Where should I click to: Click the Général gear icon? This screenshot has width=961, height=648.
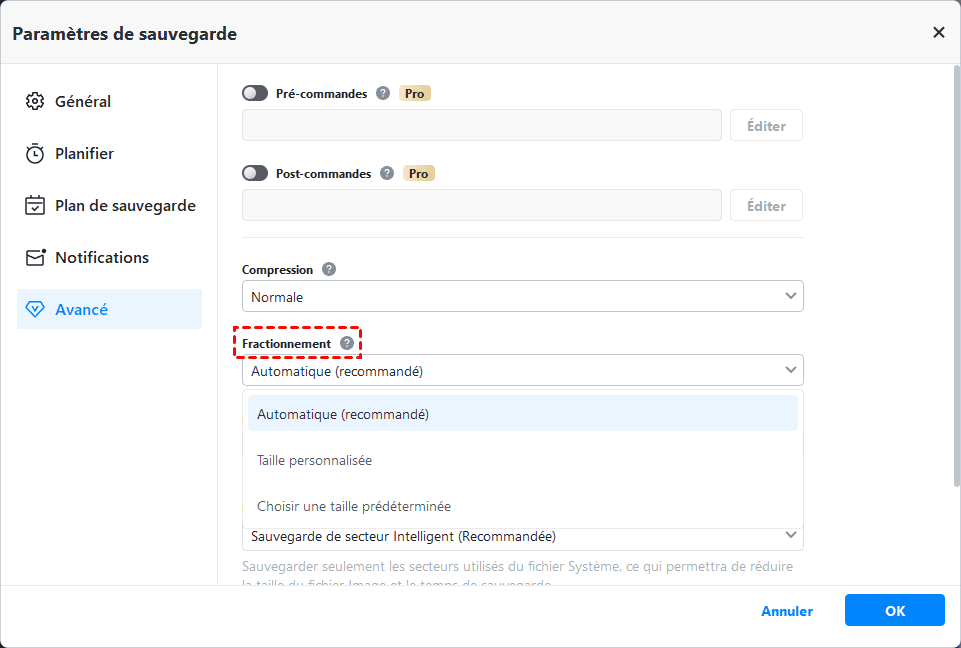36,101
